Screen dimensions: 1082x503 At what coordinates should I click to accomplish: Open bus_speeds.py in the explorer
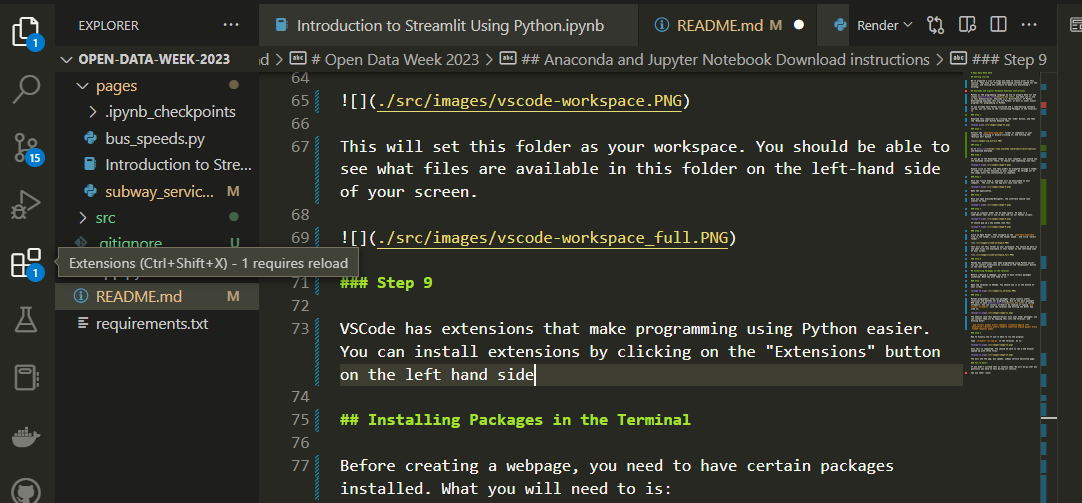[157, 138]
